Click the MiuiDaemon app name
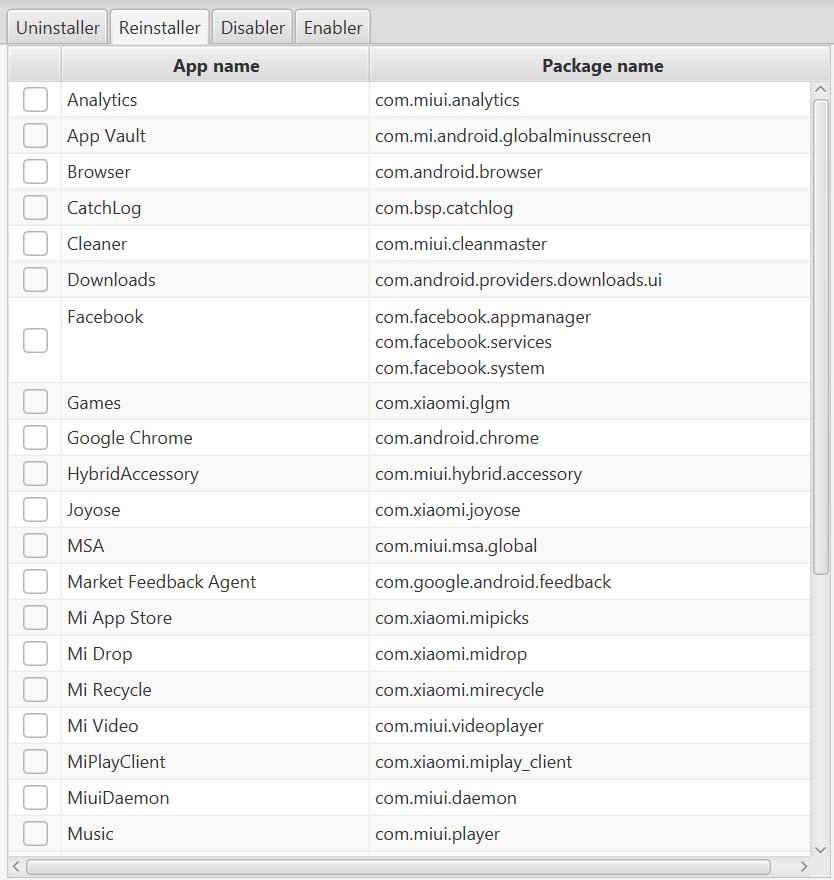 click(x=118, y=797)
